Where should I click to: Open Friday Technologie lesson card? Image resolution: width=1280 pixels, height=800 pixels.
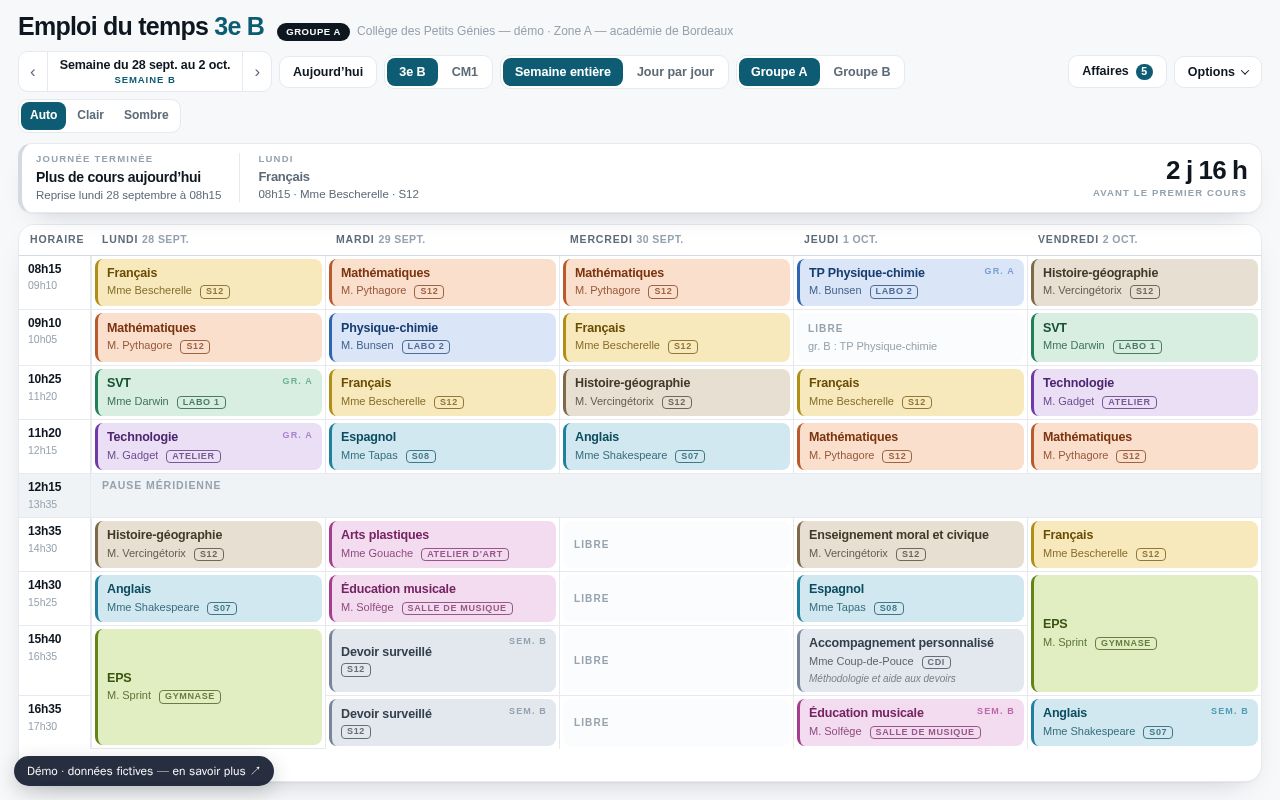click(x=1144, y=393)
